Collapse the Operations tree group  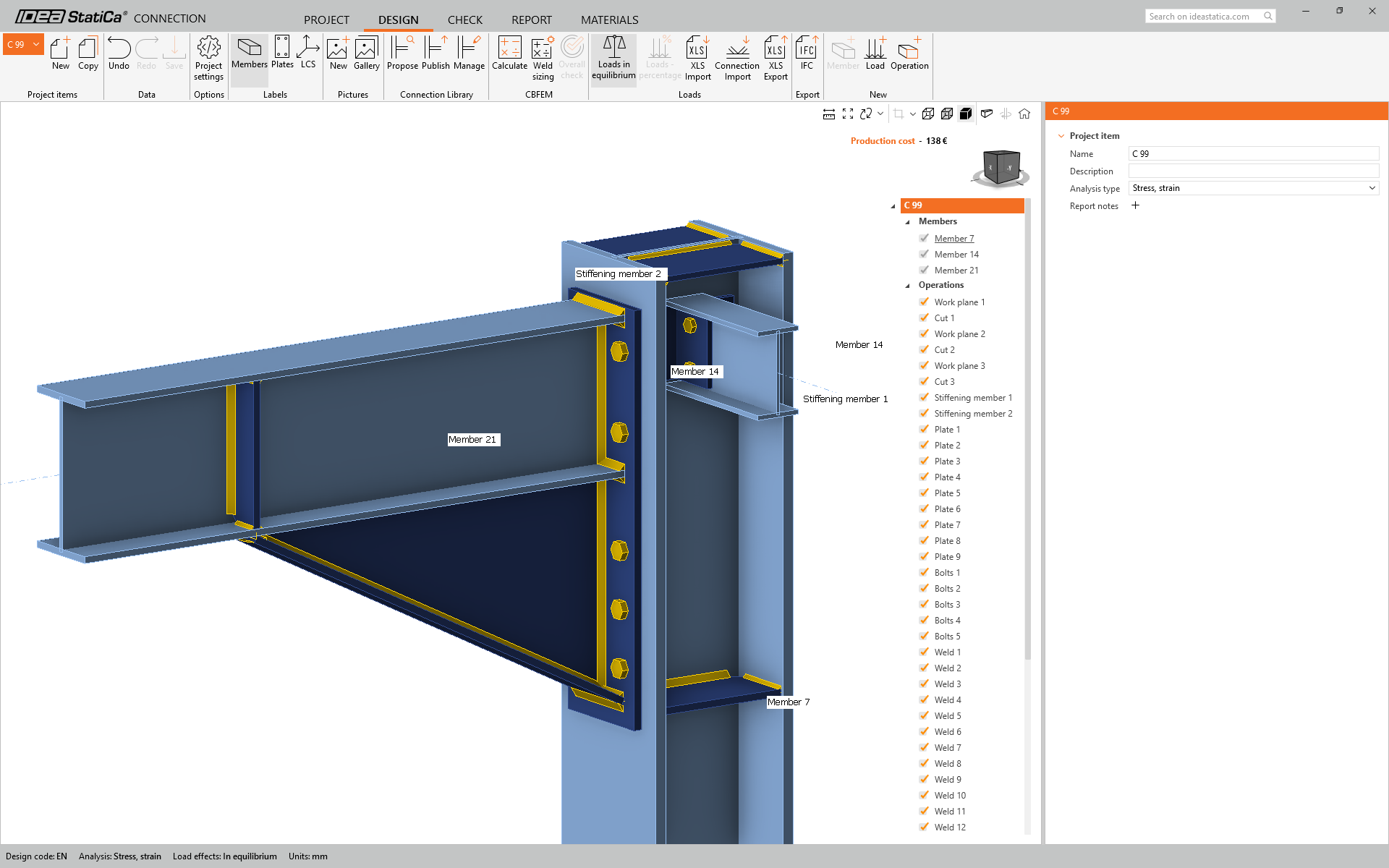click(x=907, y=286)
